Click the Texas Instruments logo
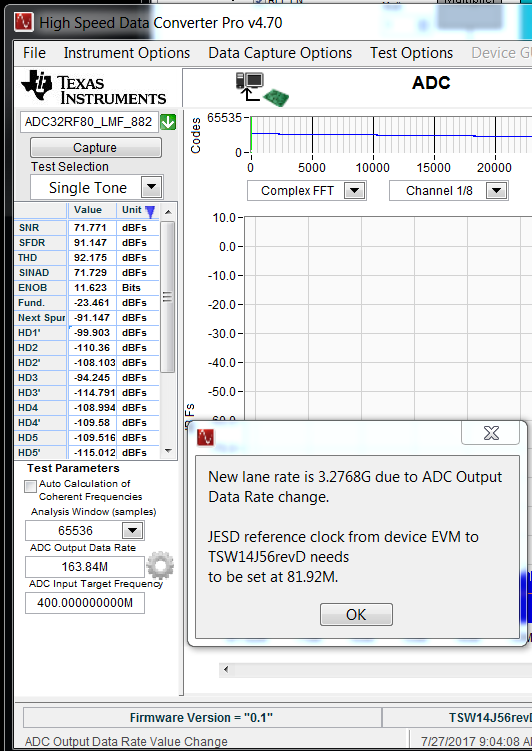532x751 pixels. click(x=93, y=88)
